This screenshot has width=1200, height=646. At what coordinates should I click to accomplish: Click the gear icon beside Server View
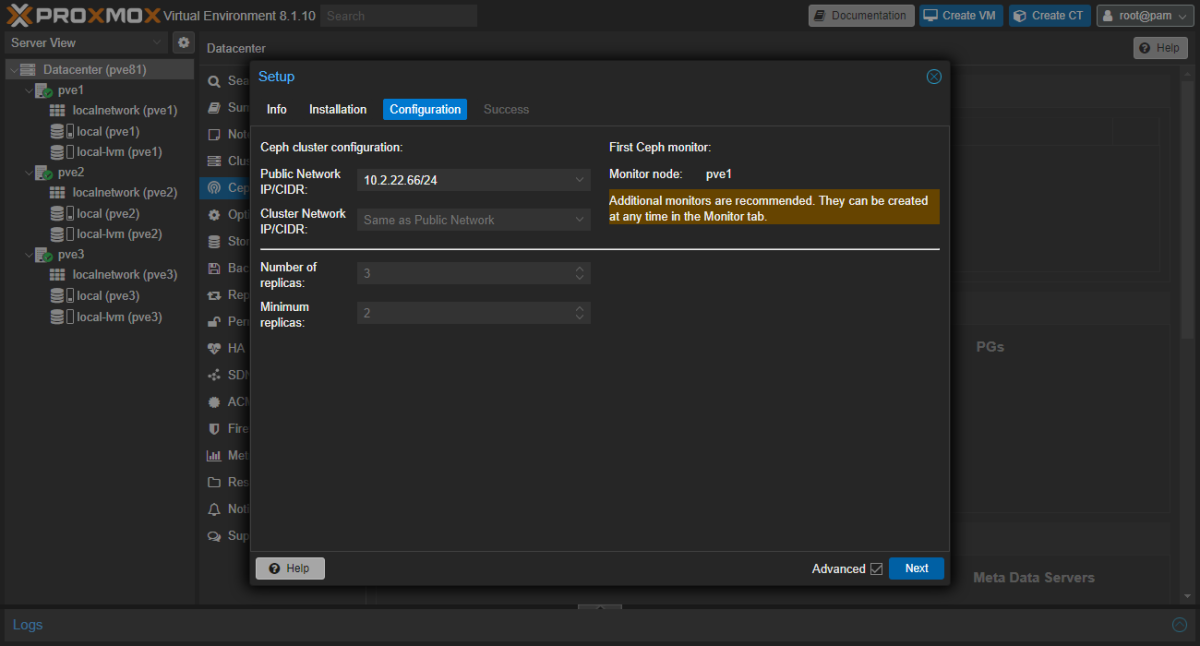click(184, 42)
